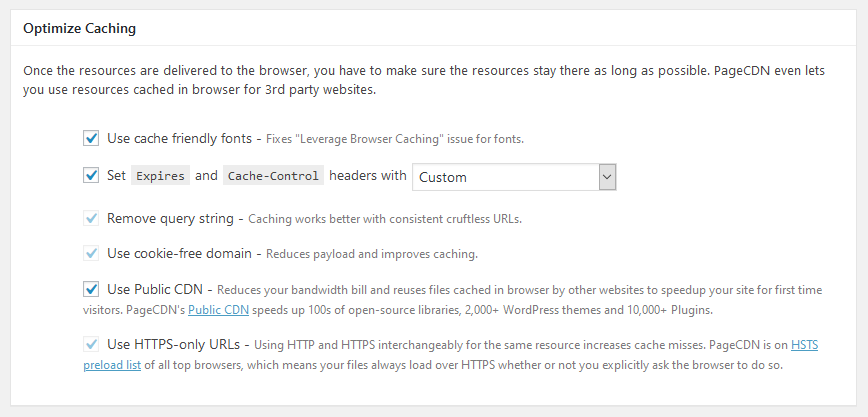Uncheck the Set Expires headers checkbox
868x417 pixels.
coord(91,176)
